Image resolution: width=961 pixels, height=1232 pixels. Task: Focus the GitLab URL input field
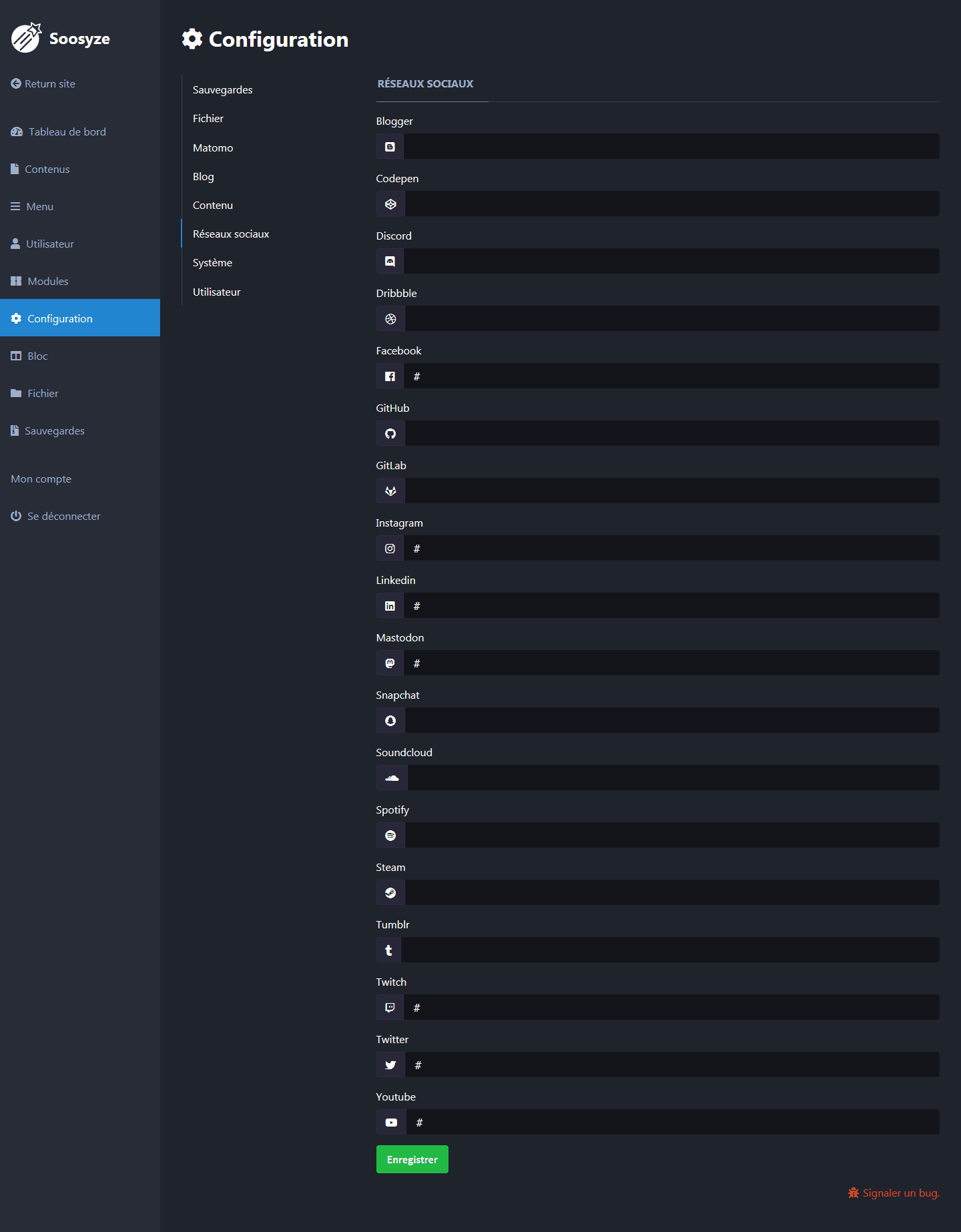tap(672, 491)
